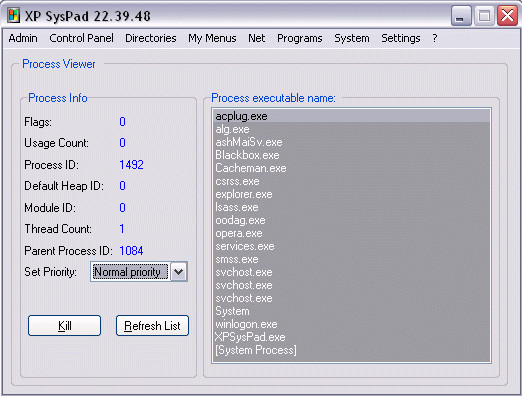
Task: Select winlogon.exe in the process list
Action: point(351,324)
